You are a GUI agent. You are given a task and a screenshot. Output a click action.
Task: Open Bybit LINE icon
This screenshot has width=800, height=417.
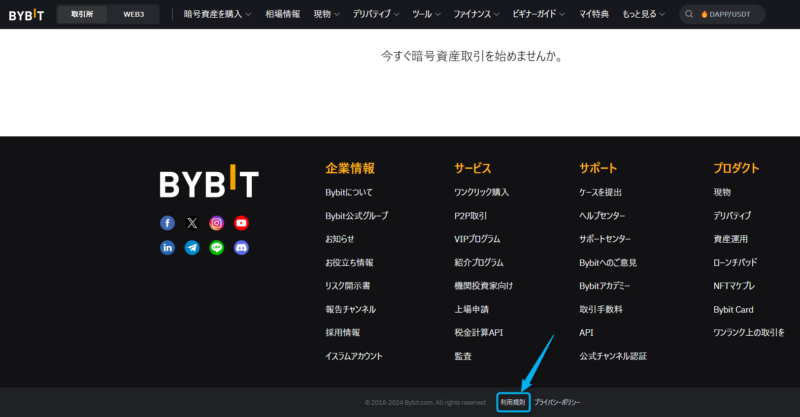216,248
